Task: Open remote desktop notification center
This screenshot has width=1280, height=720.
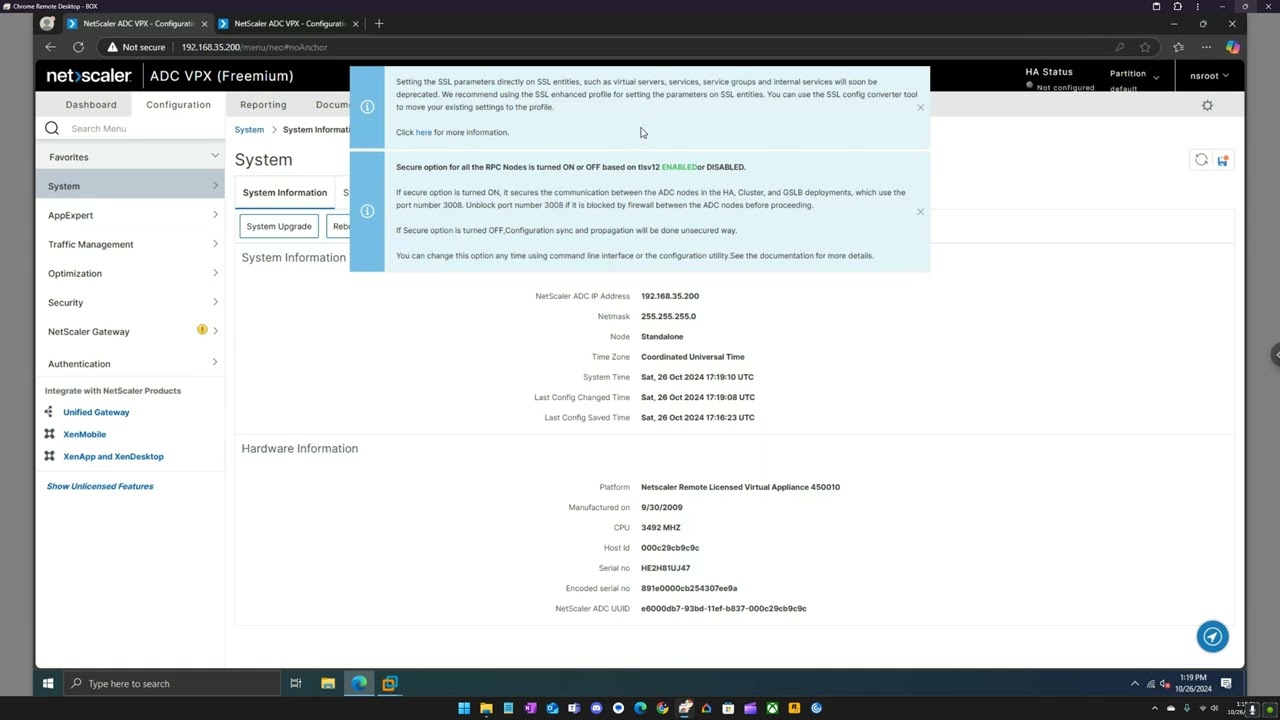Action: coord(1226,684)
